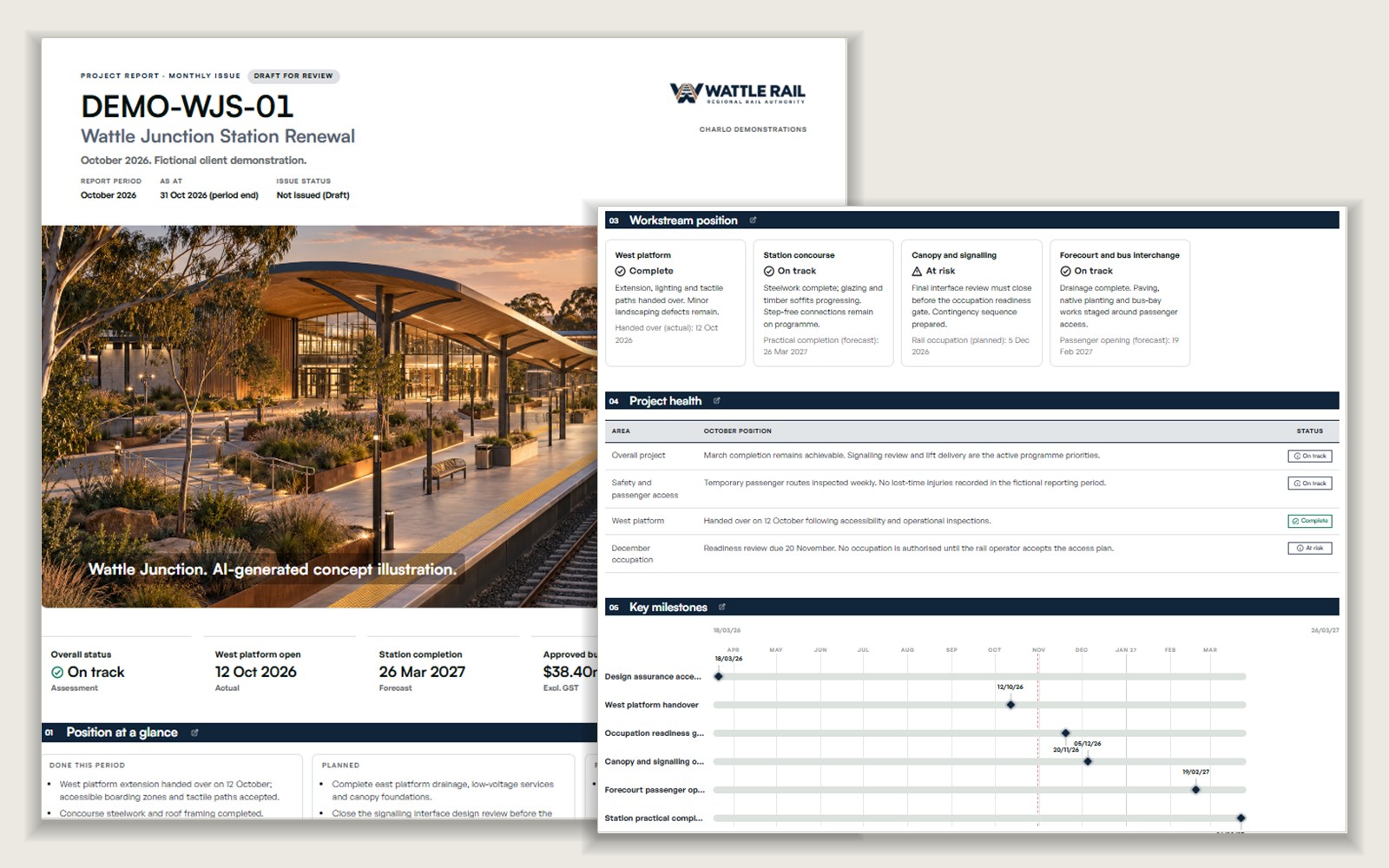Click the '31 Oct 2026 (period end)' value

[209, 195]
